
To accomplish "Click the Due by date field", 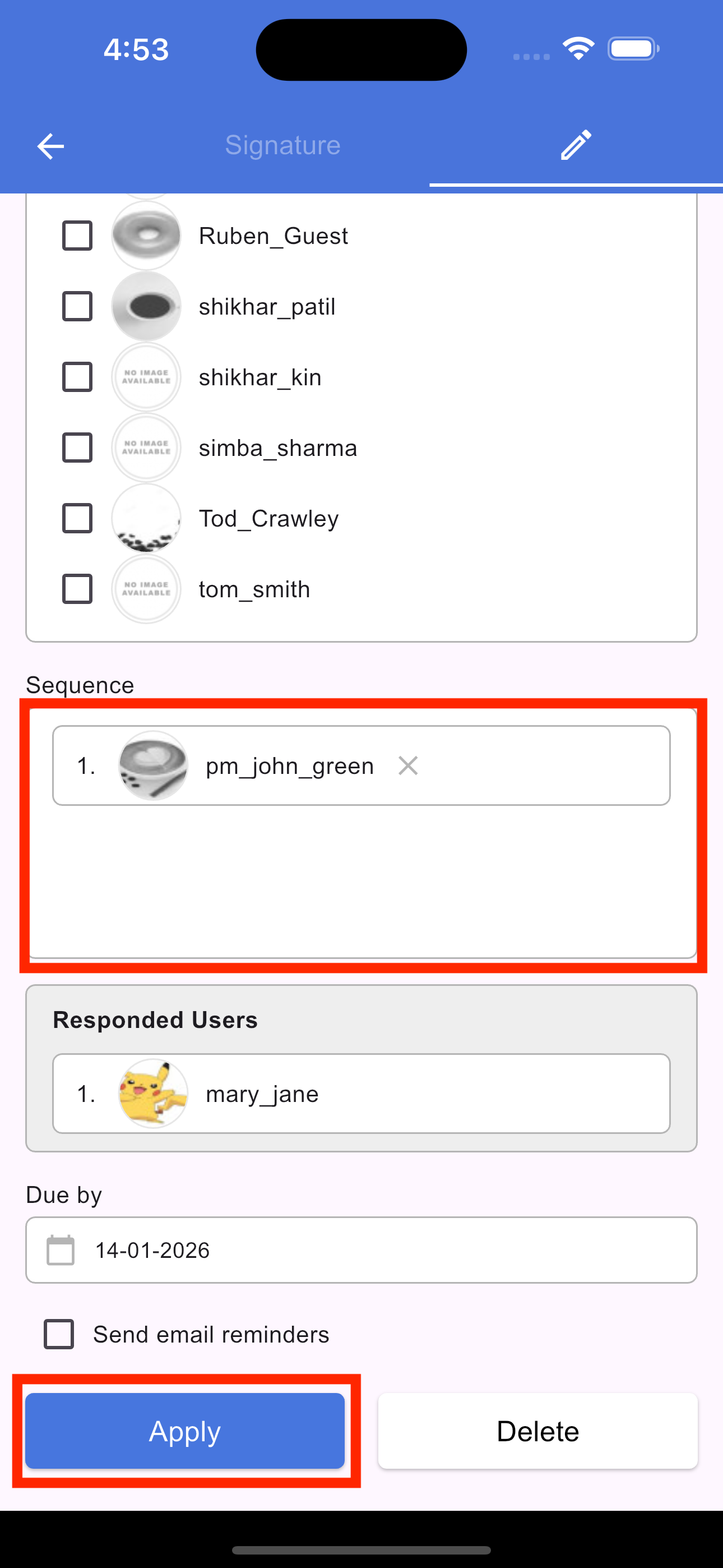I will (390, 1250).
